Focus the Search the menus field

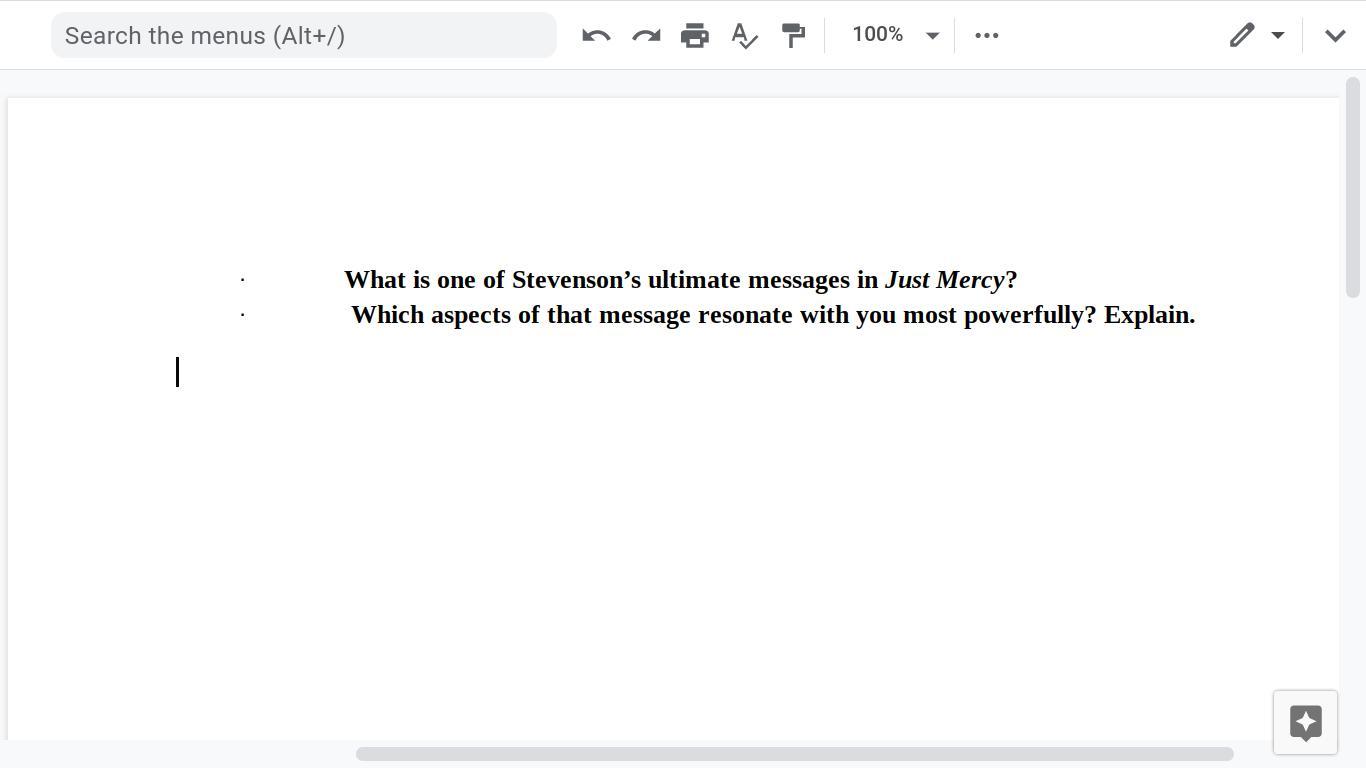[304, 35]
